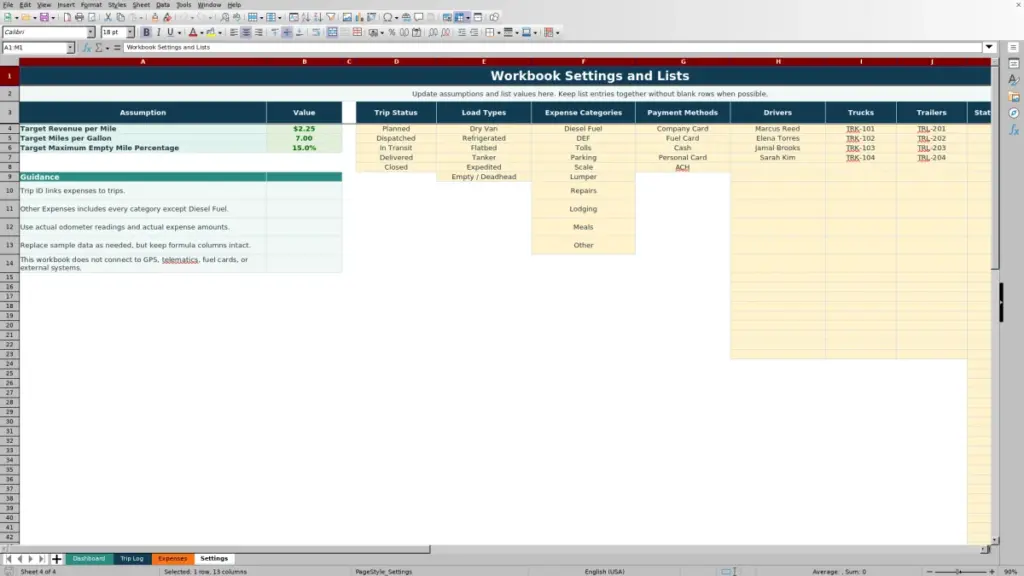
Task: Open the File menu
Action: pyautogui.click(x=8, y=5)
